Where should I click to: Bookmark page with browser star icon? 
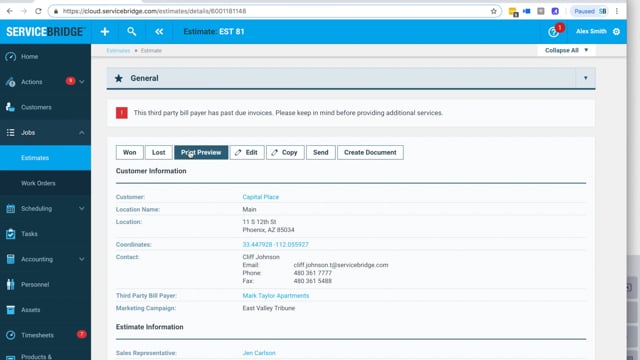click(493, 11)
